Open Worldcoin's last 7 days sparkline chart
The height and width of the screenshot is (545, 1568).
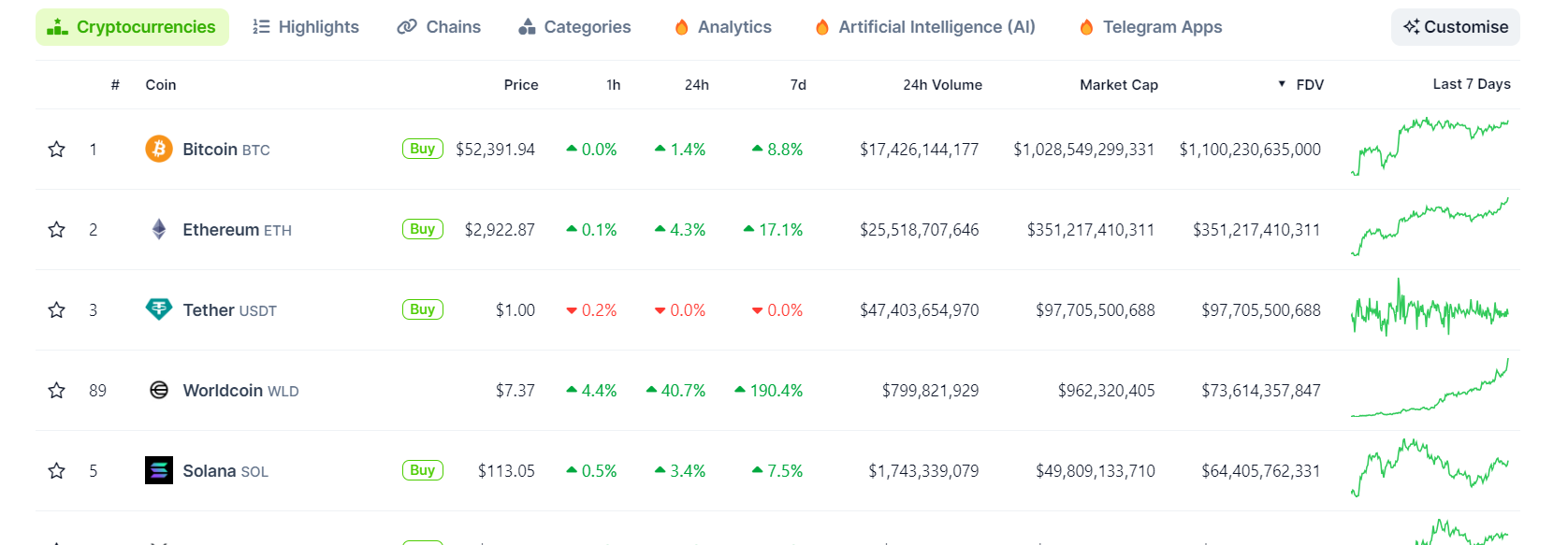[x=1430, y=390]
